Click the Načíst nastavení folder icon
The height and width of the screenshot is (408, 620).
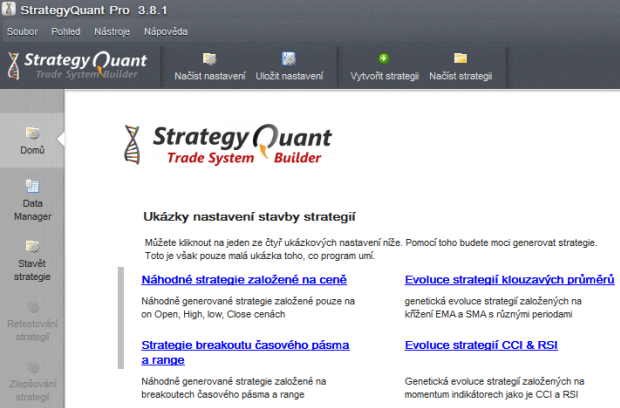point(209,59)
